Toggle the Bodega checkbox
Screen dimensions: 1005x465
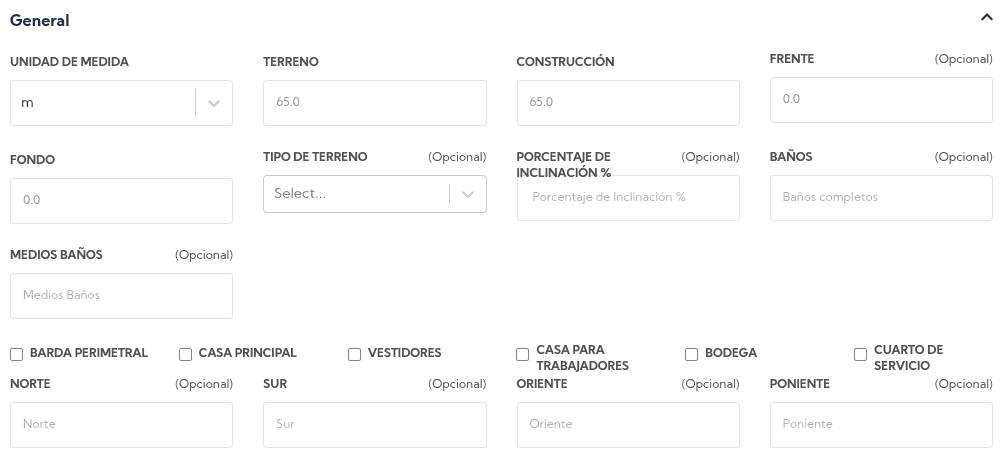tap(691, 354)
